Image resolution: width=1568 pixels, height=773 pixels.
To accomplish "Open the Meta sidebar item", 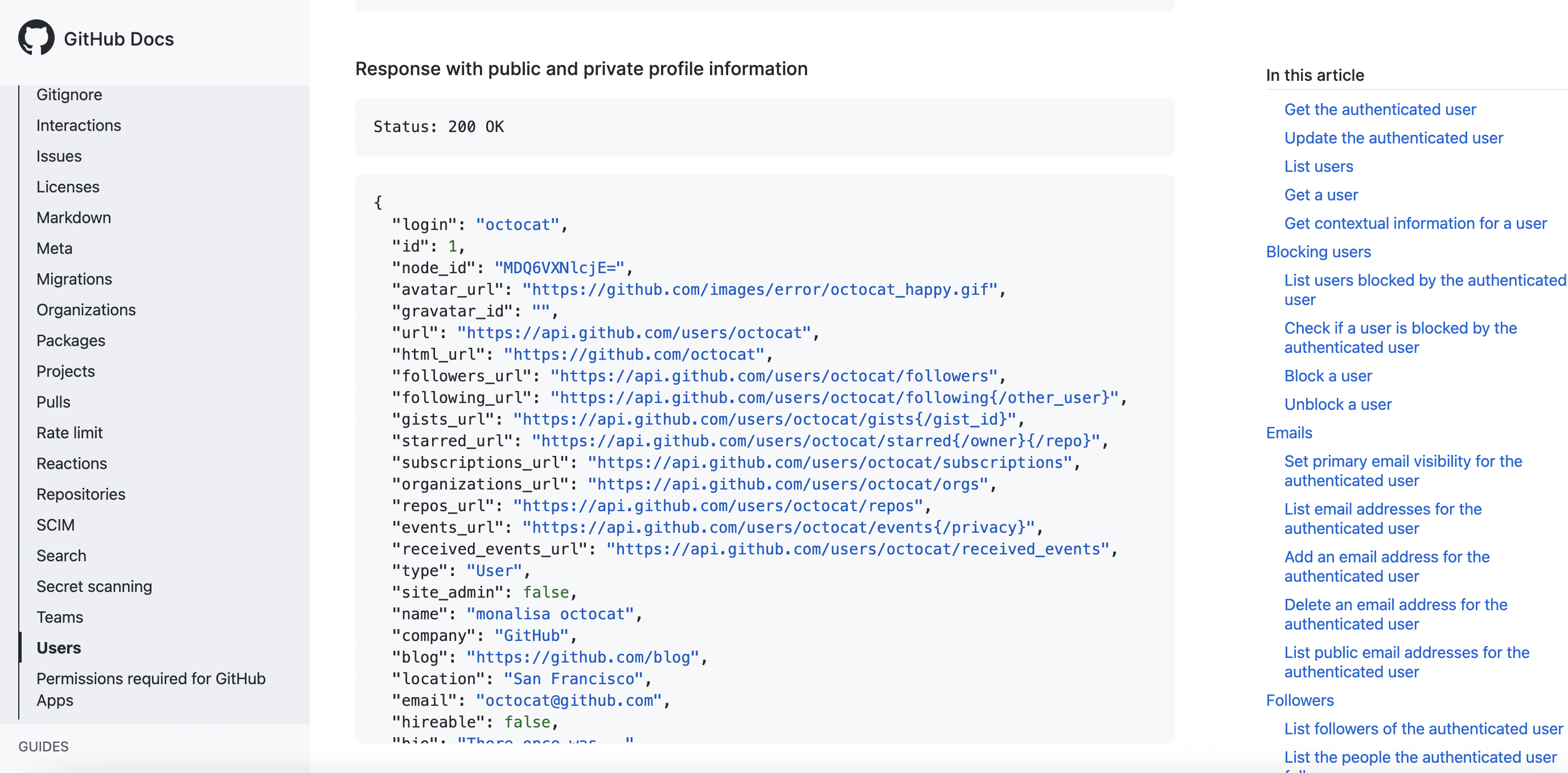I will 54,248.
